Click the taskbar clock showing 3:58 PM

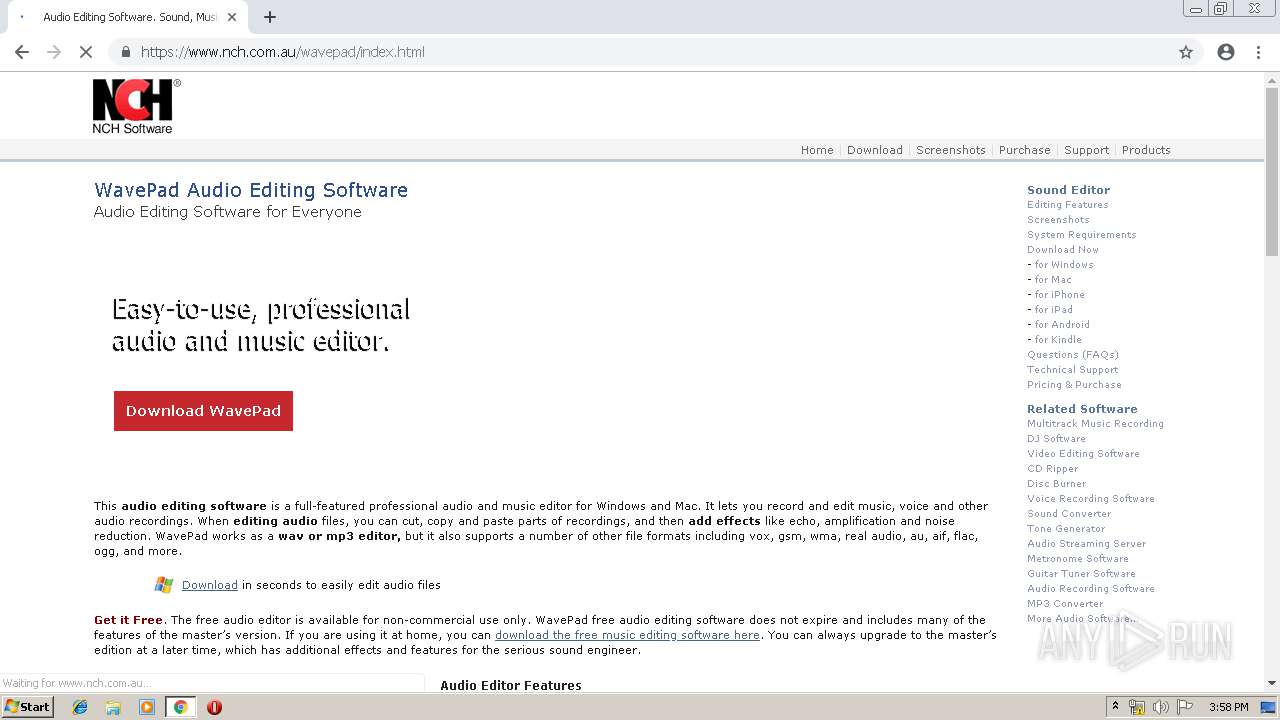(1228, 707)
